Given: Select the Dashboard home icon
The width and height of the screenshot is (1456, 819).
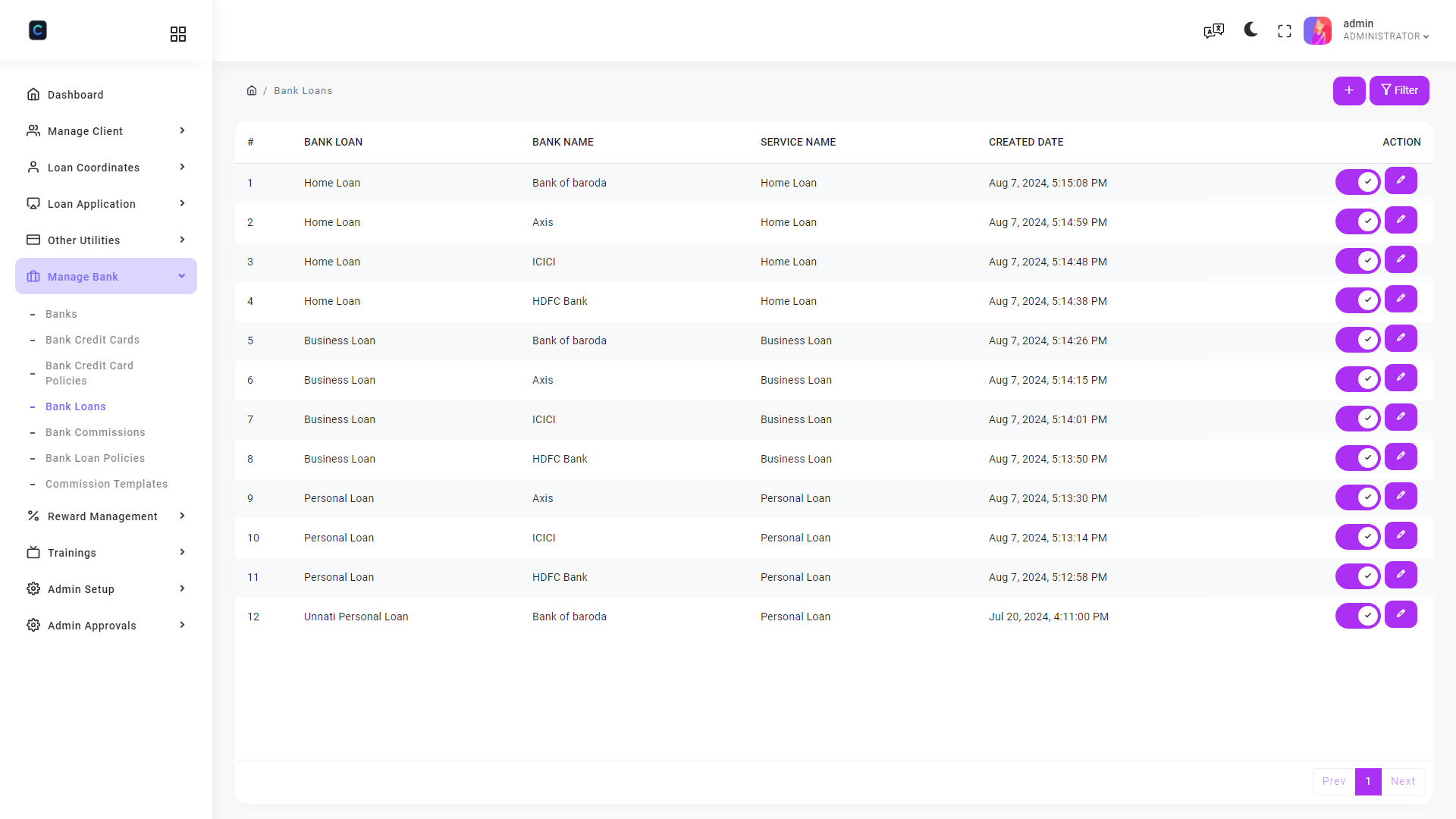Looking at the screenshot, I should point(33,94).
